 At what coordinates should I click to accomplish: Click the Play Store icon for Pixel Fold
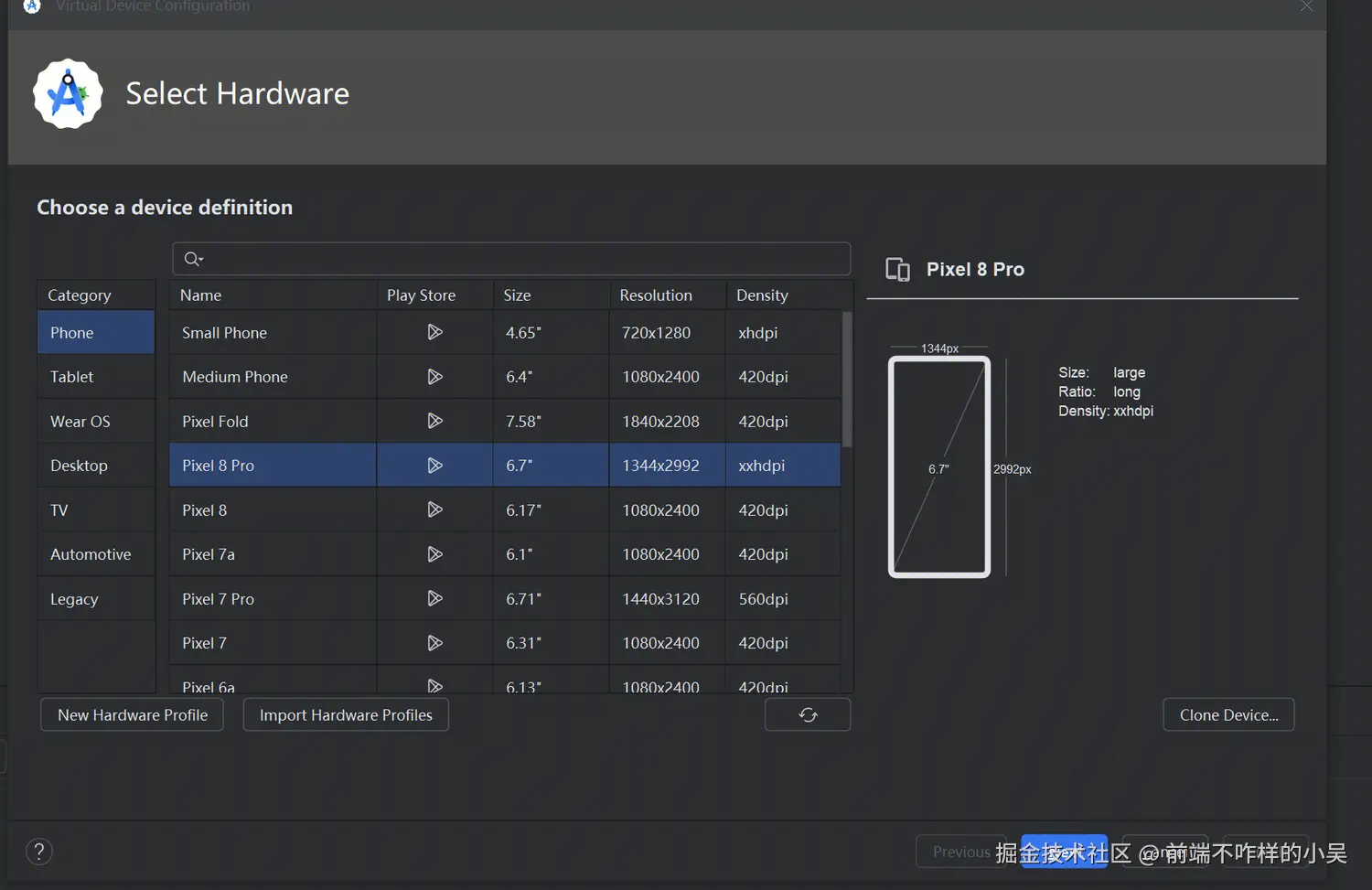pyautogui.click(x=434, y=421)
